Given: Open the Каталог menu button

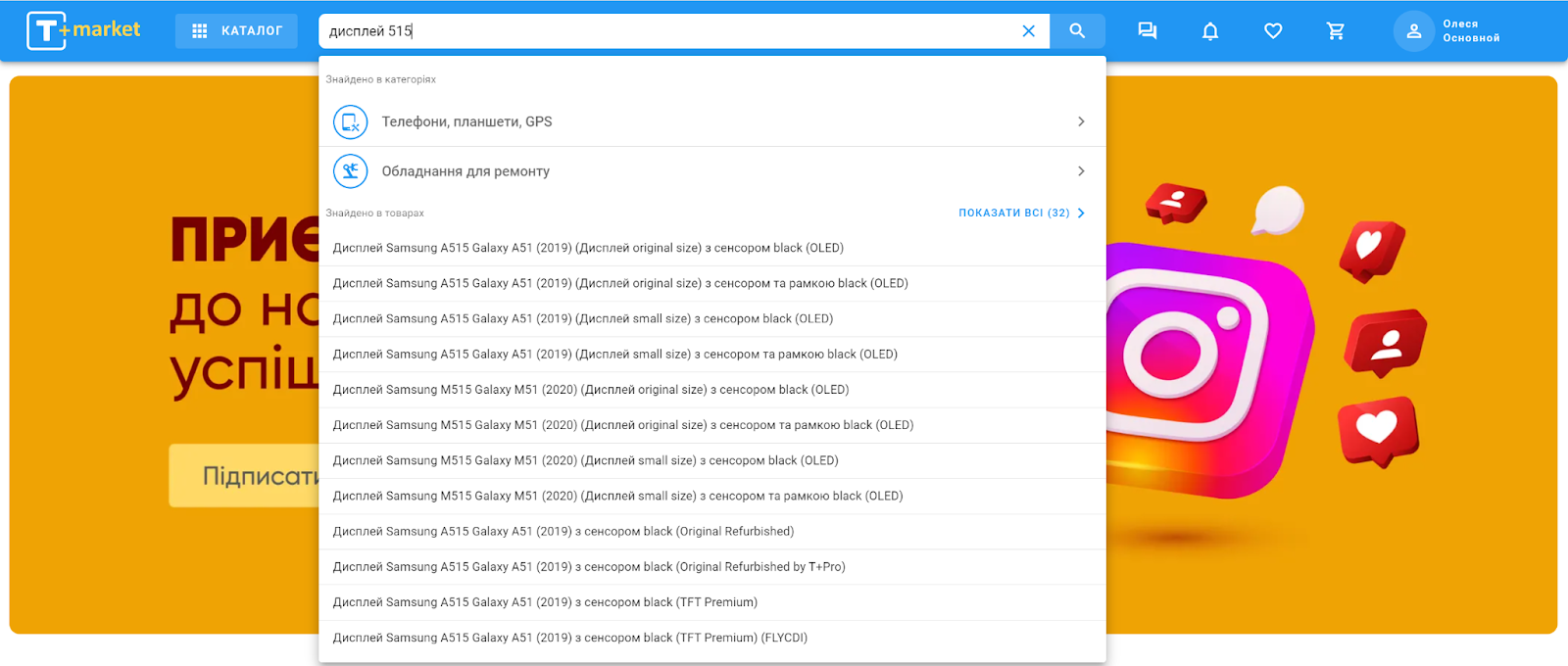Looking at the screenshot, I should click(236, 30).
